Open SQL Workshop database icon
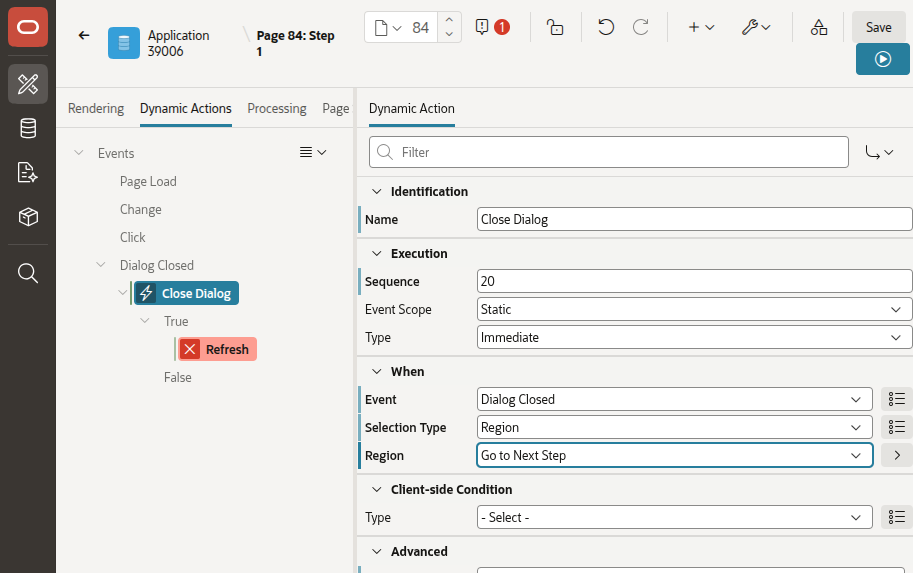913x573 pixels. coord(28,128)
